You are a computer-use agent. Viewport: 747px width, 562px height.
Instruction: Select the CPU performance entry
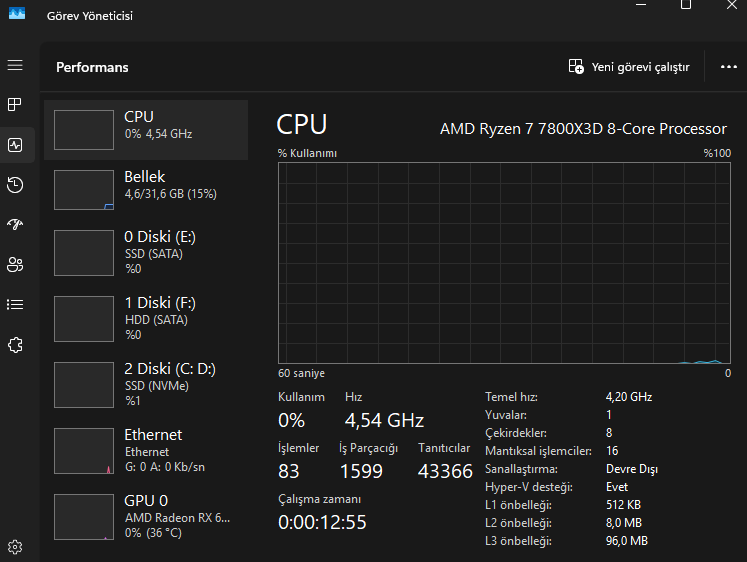pyautogui.click(x=146, y=130)
